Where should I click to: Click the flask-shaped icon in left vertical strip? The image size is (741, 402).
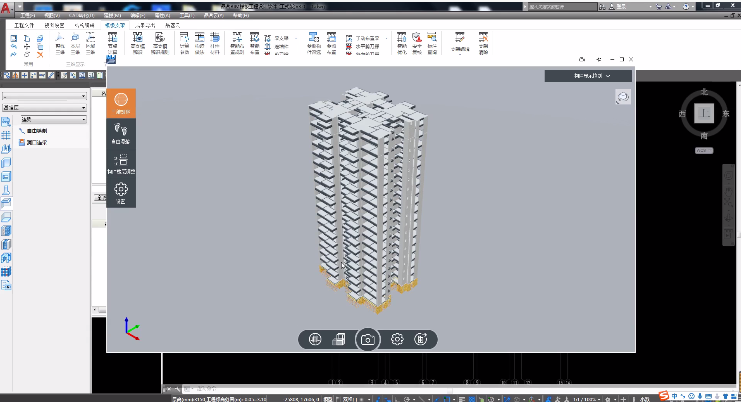tap(6, 190)
